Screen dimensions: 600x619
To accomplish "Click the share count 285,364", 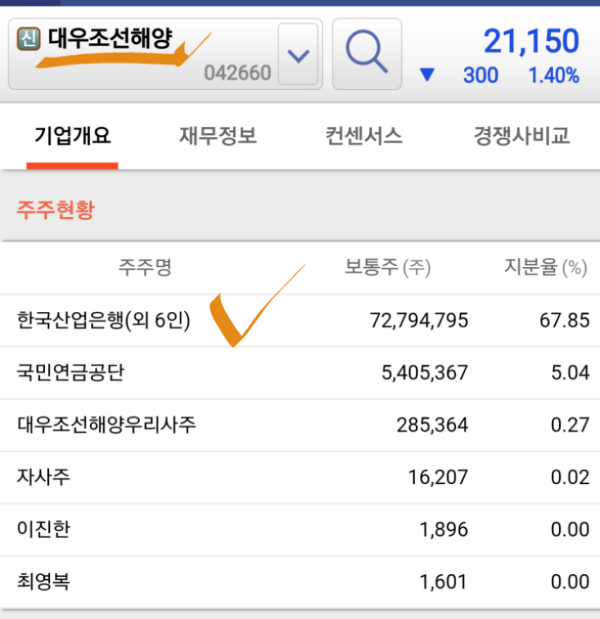I will [x=432, y=425].
